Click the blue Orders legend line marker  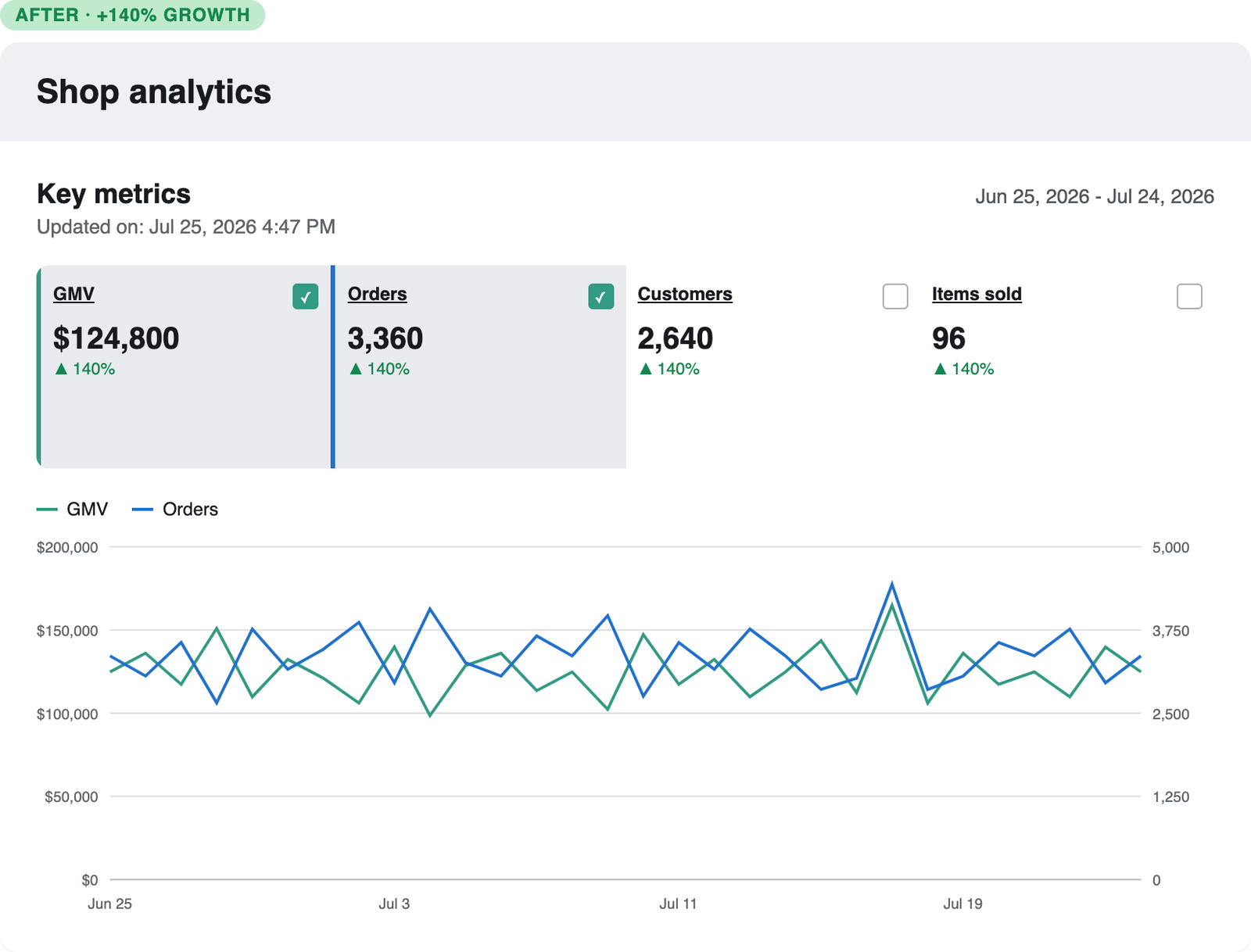click(142, 510)
